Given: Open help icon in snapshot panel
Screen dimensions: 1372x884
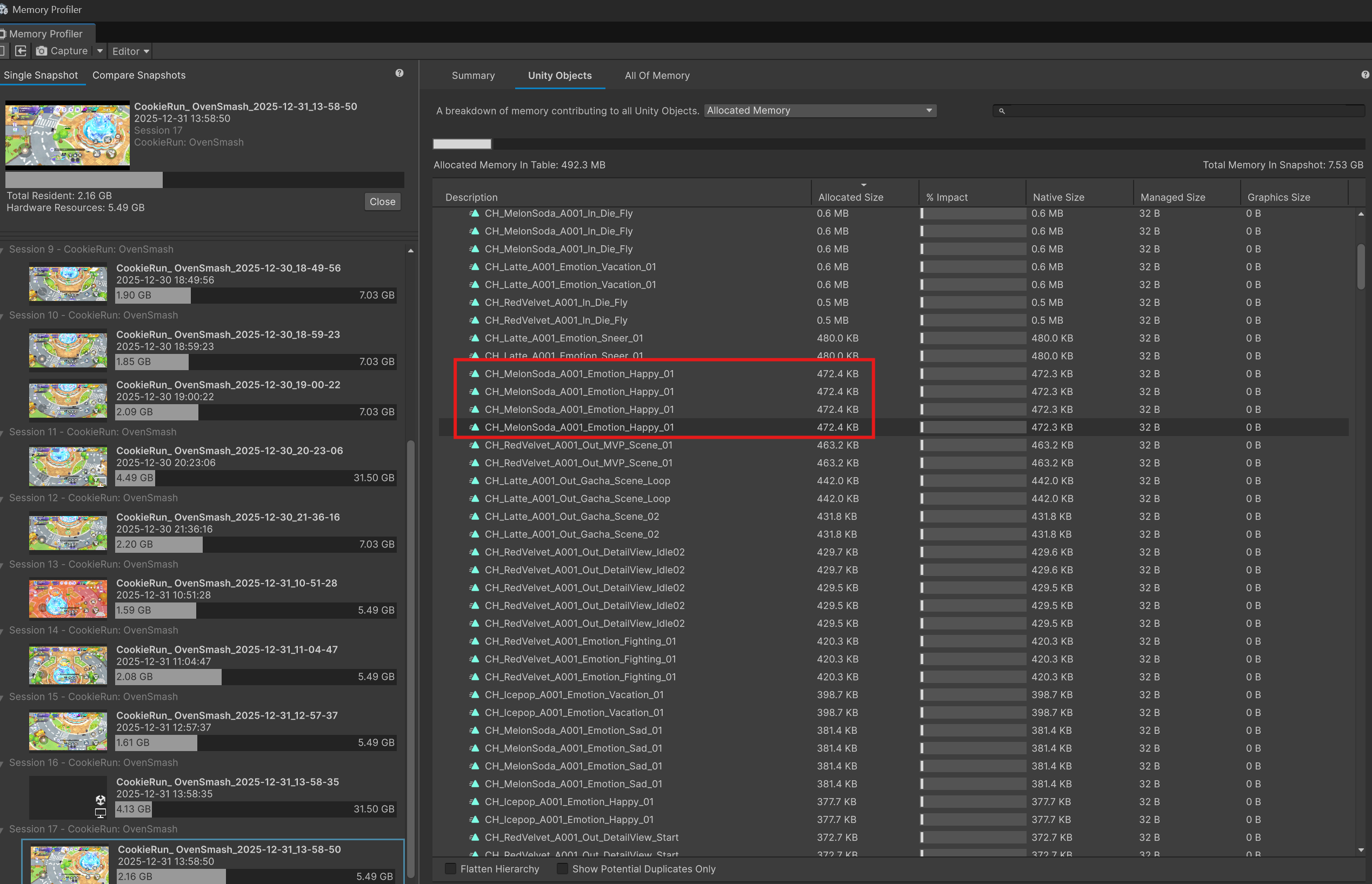Looking at the screenshot, I should pyautogui.click(x=399, y=73).
